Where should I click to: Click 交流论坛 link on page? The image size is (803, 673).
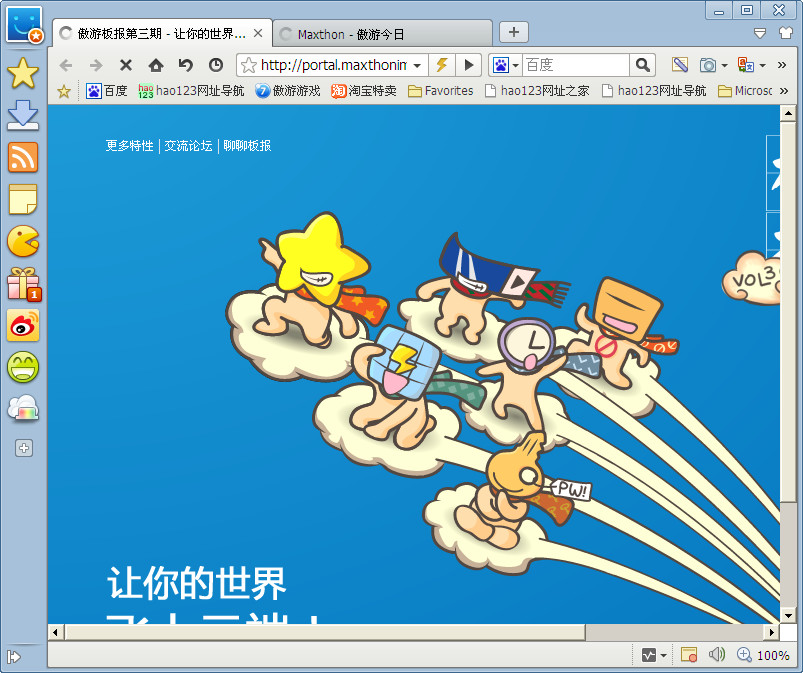click(x=188, y=146)
